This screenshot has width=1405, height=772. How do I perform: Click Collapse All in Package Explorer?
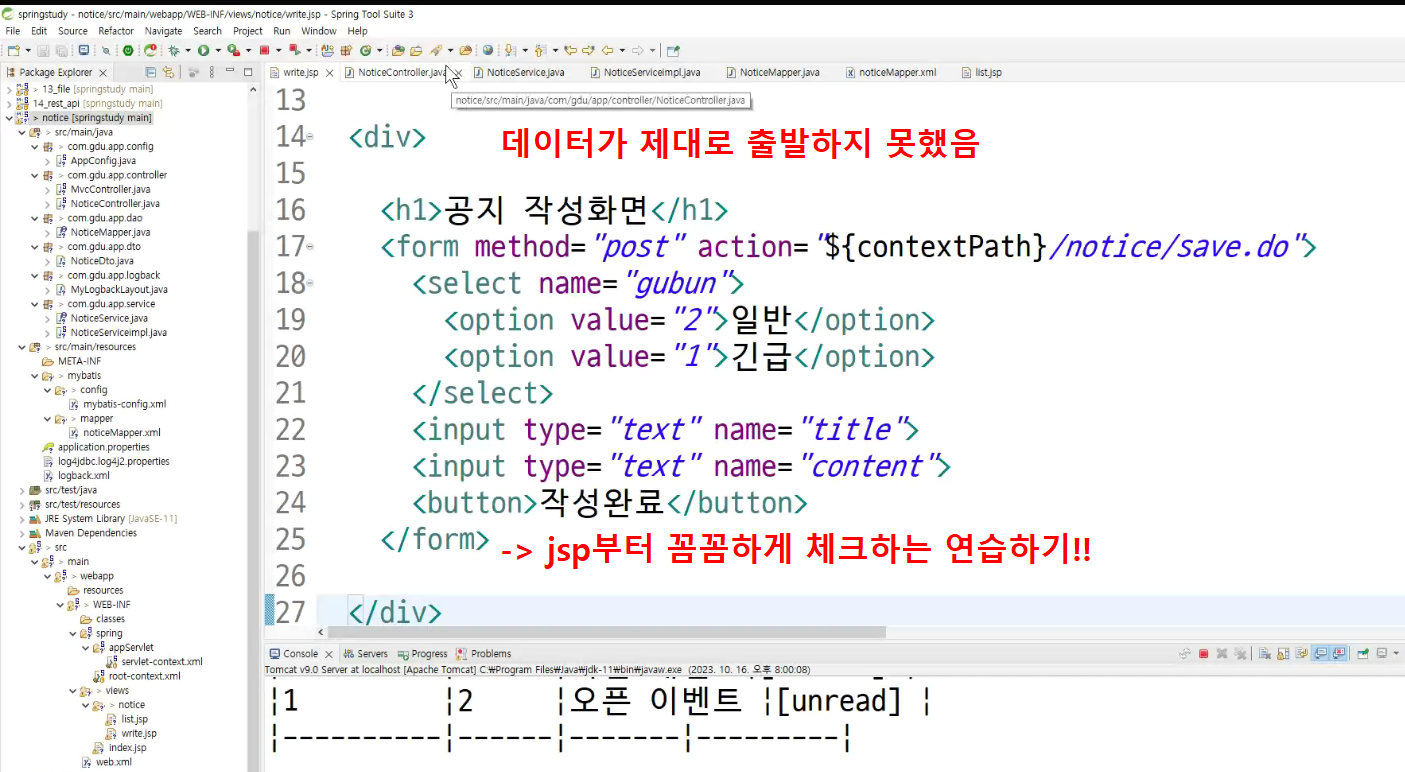click(x=151, y=72)
